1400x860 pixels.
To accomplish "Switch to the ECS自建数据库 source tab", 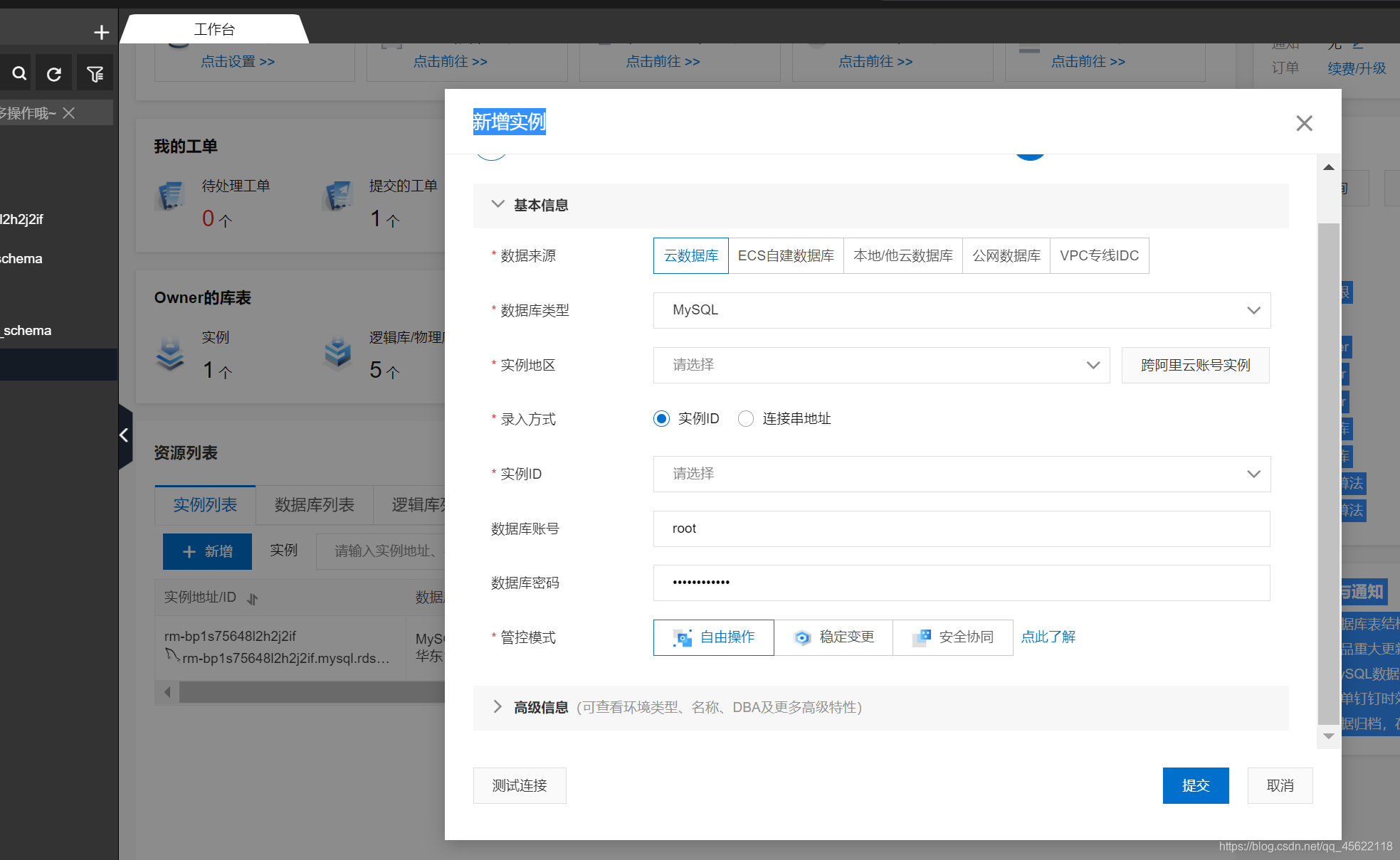I will 785,255.
